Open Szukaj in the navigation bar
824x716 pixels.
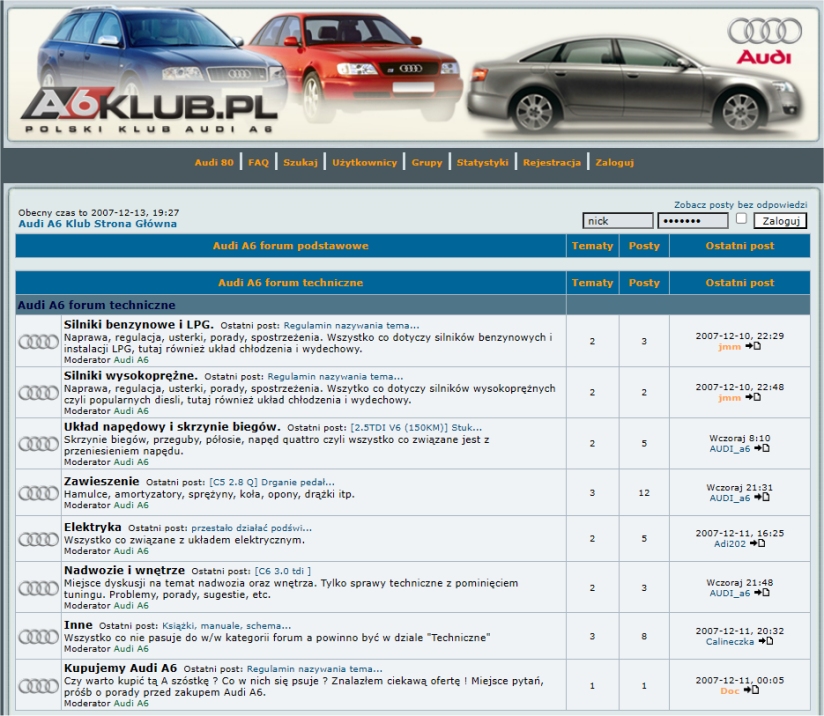click(x=300, y=162)
